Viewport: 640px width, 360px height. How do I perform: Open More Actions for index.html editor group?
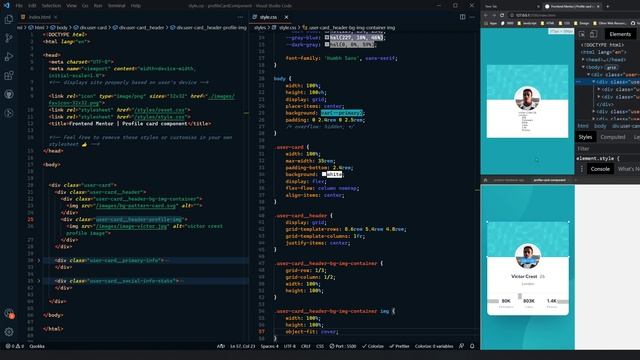click(240, 17)
